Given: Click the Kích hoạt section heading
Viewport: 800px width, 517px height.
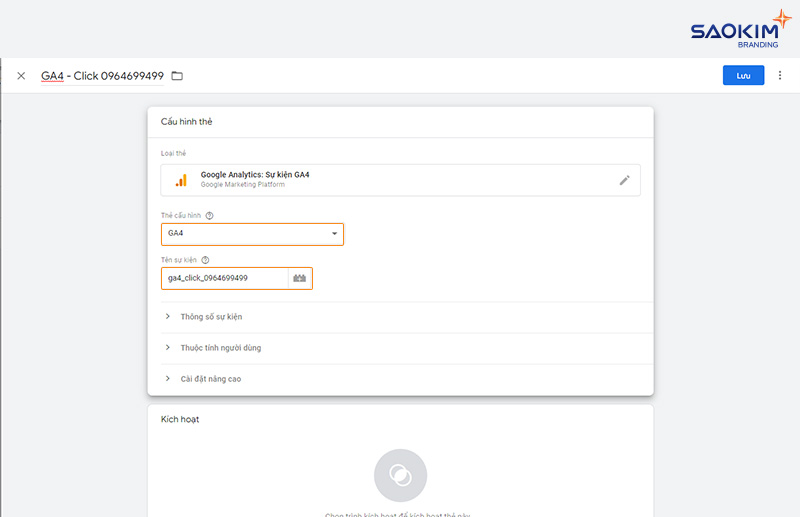Looking at the screenshot, I should [x=180, y=419].
